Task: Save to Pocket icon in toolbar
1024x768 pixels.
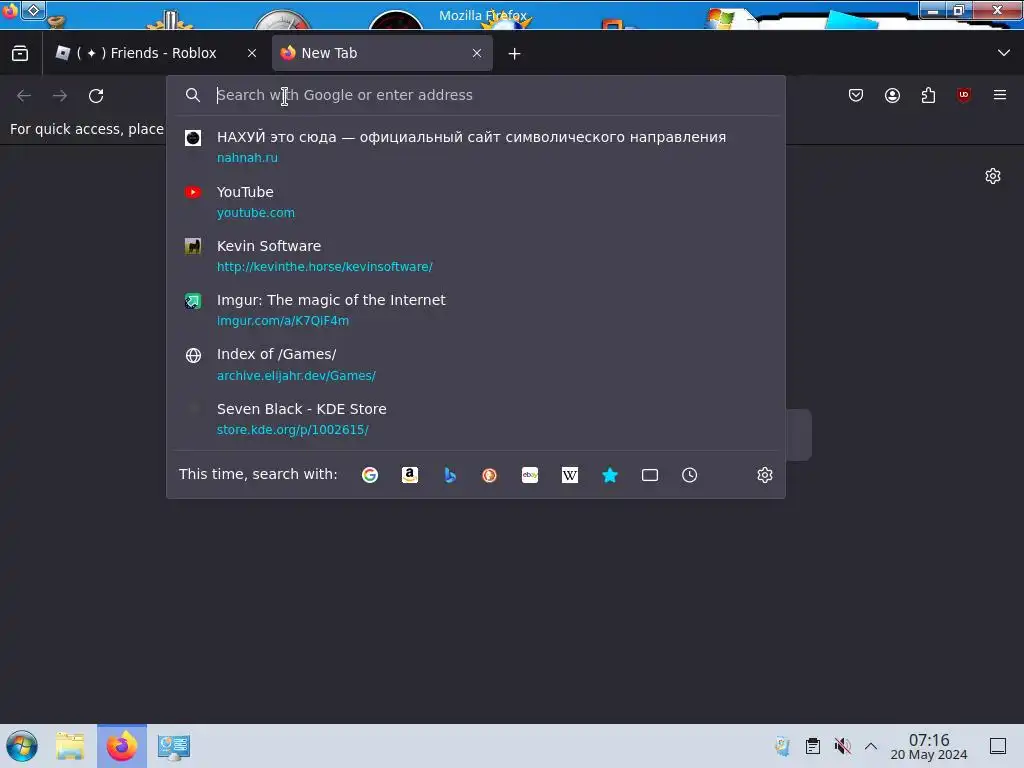Action: coord(856,95)
